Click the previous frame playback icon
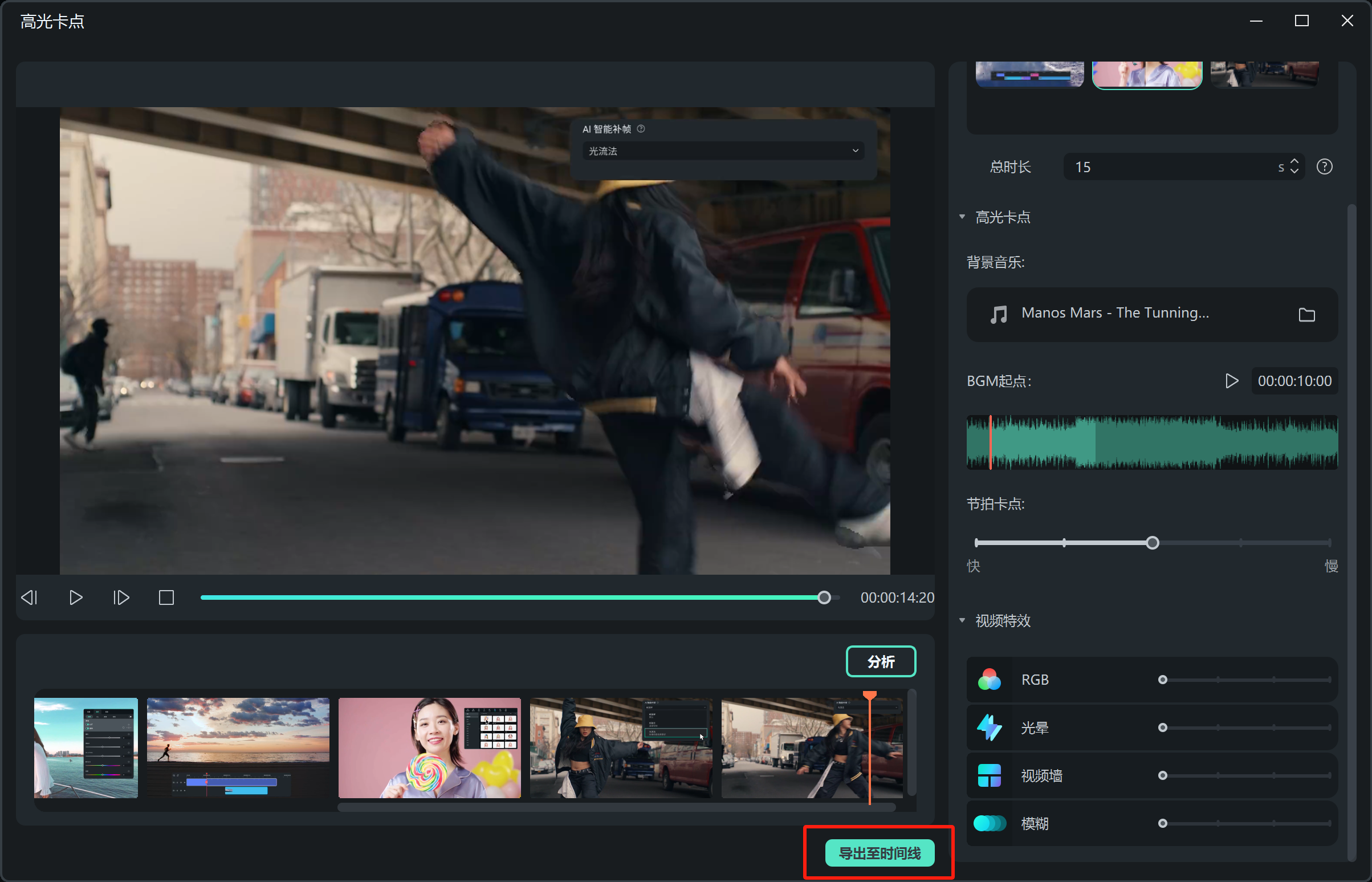 click(29, 598)
